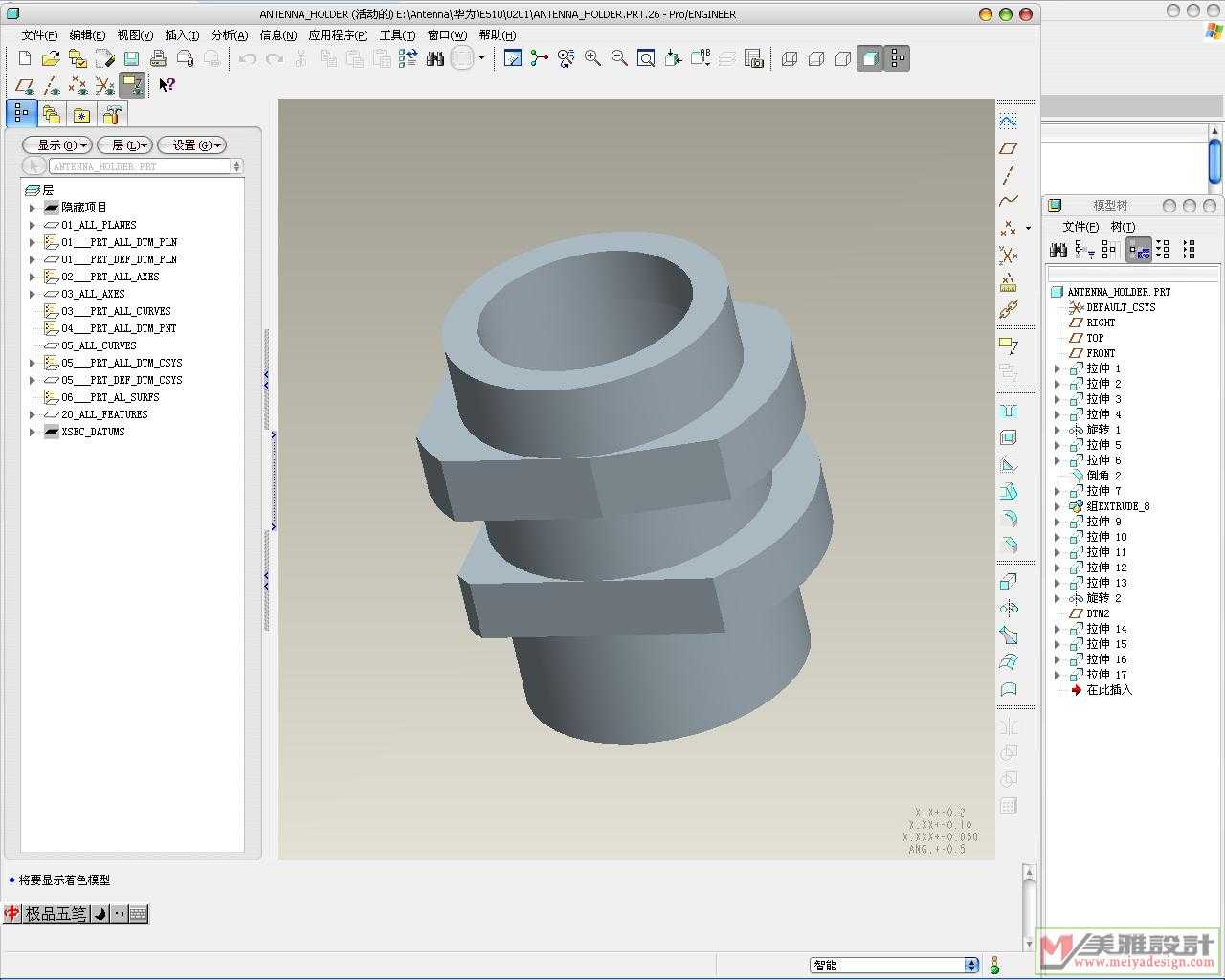
Task: Toggle spin center icon
Action: (540, 59)
